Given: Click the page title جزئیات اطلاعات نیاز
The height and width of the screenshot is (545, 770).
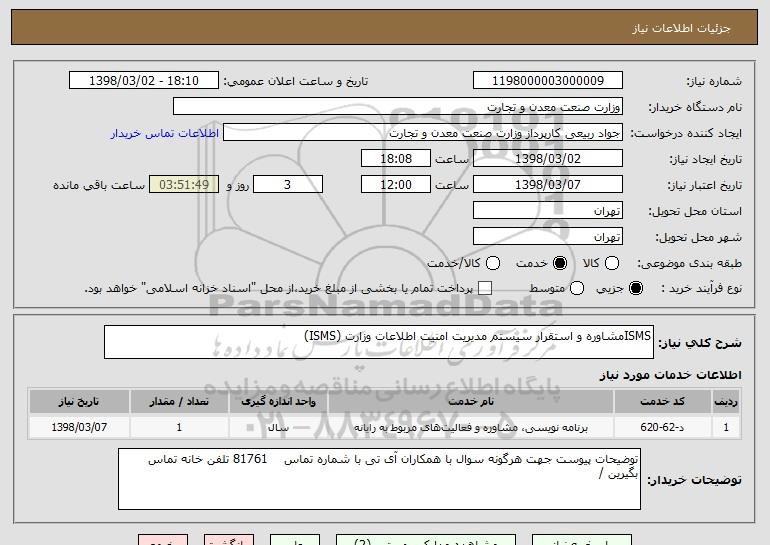Looking at the screenshot, I should pos(681,28).
